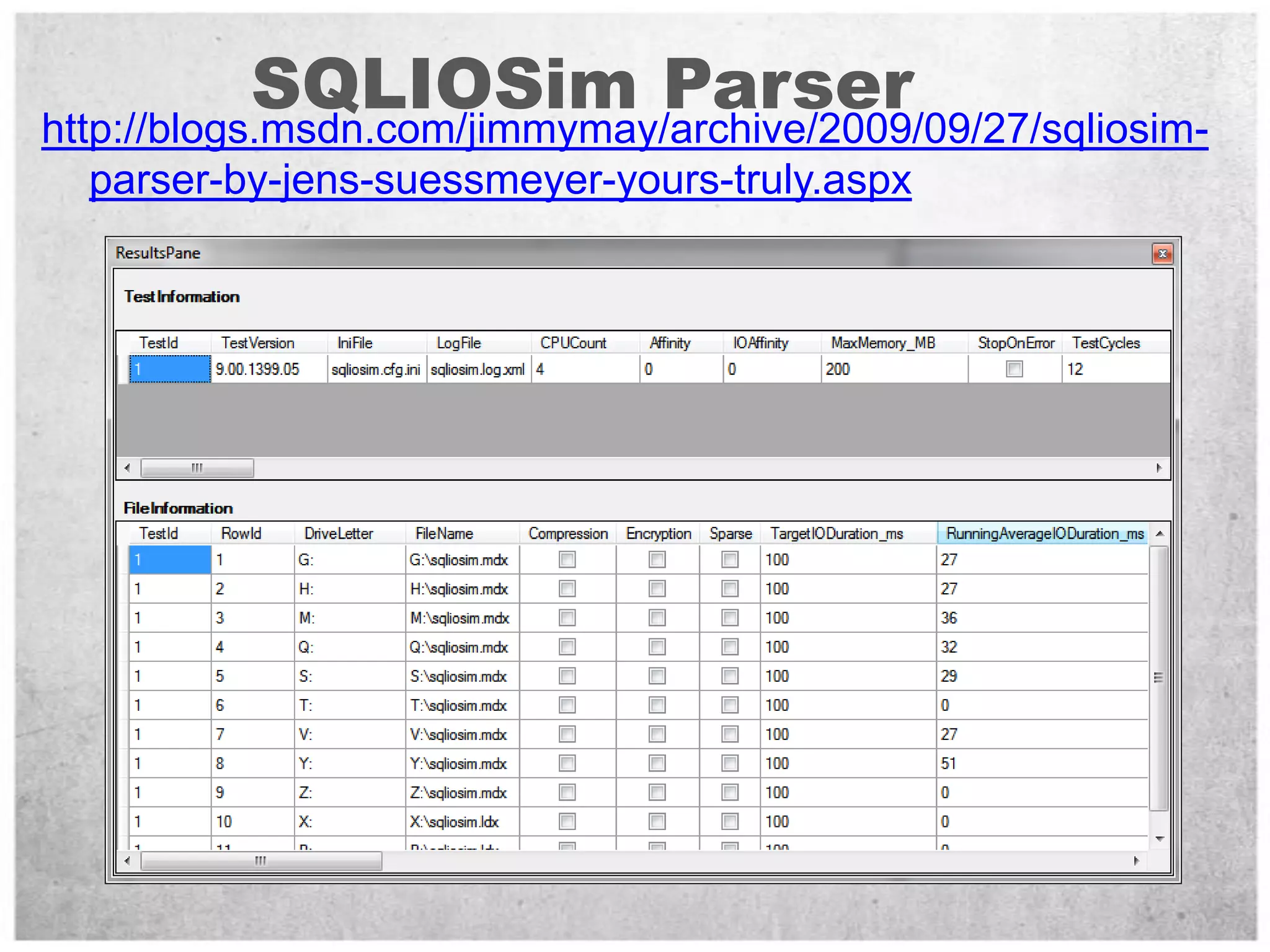Click up arrow of File Information scrollbar

tap(1160, 534)
